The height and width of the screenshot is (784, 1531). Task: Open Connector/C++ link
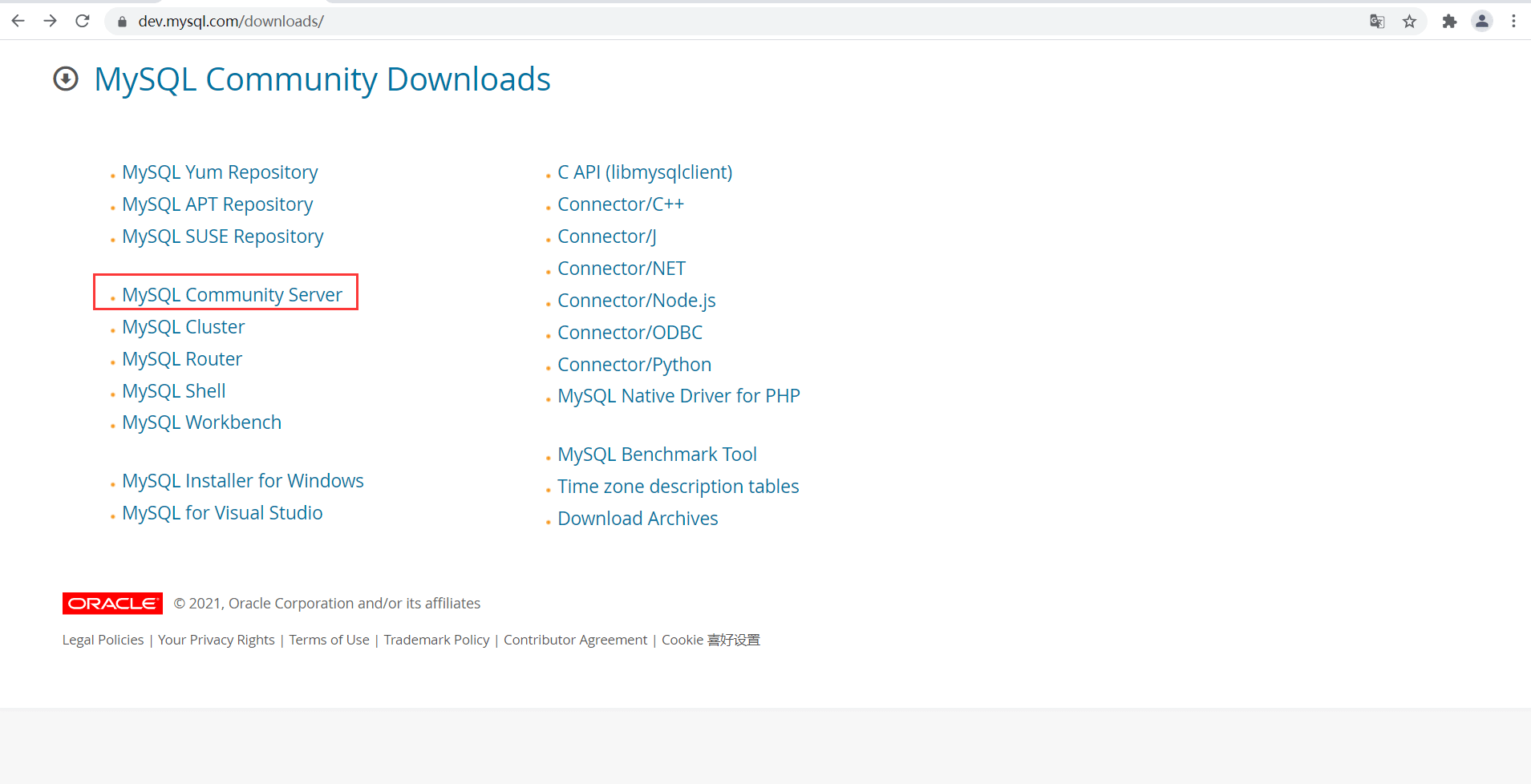pos(621,204)
